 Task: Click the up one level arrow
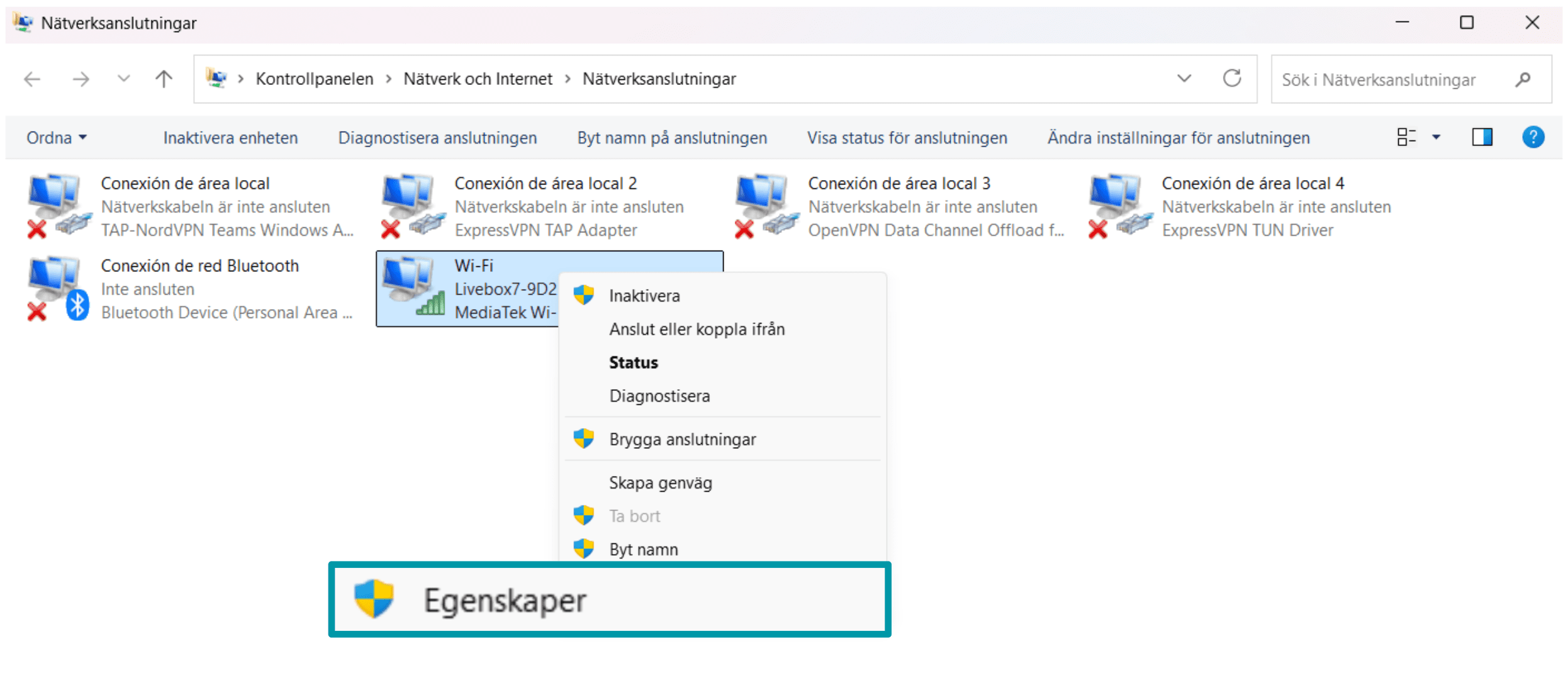tap(164, 79)
